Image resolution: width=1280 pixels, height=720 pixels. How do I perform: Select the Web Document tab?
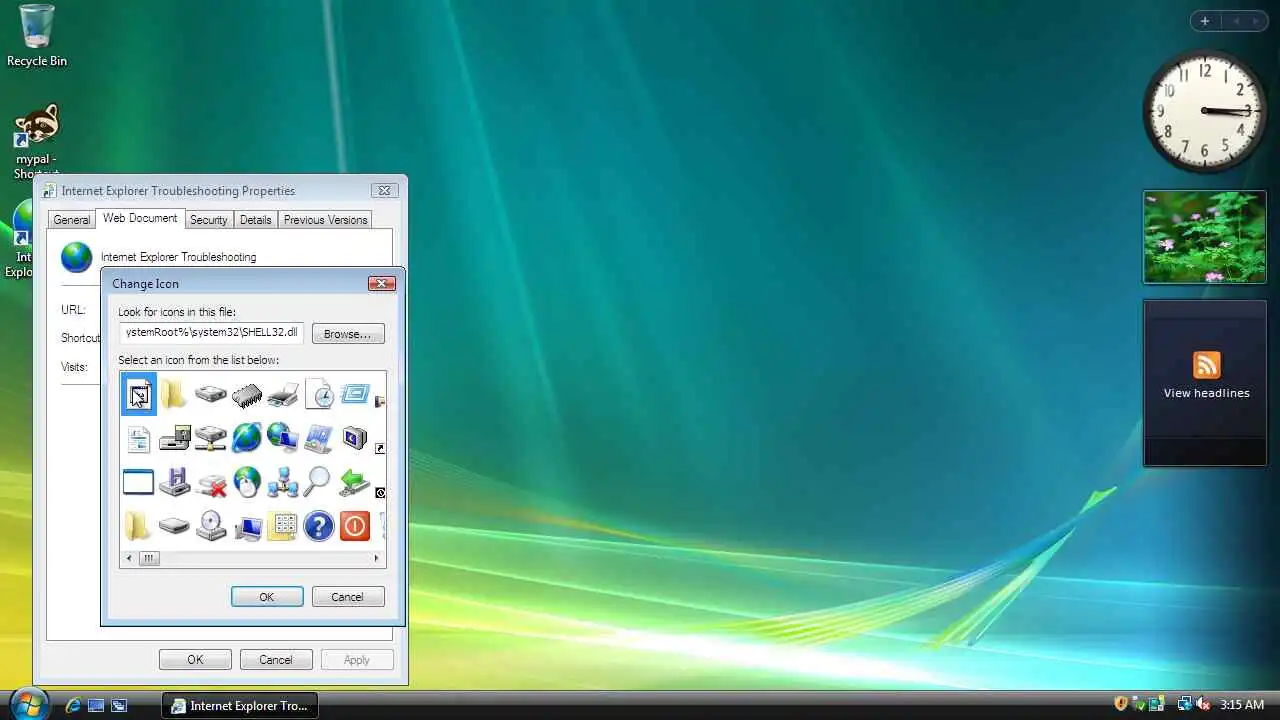pos(140,218)
